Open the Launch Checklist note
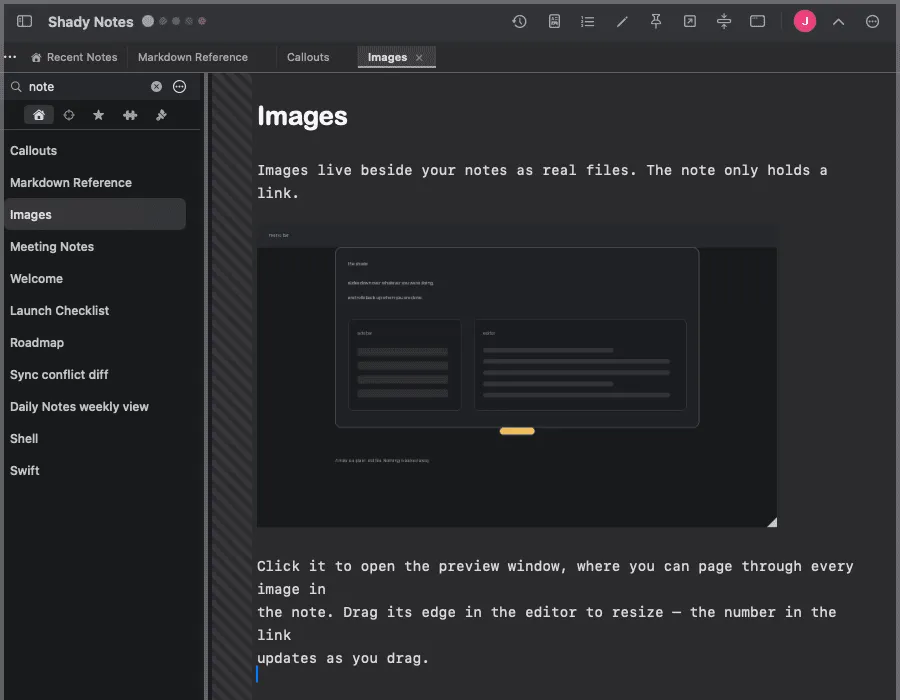The image size is (900, 700). click(x=95, y=310)
